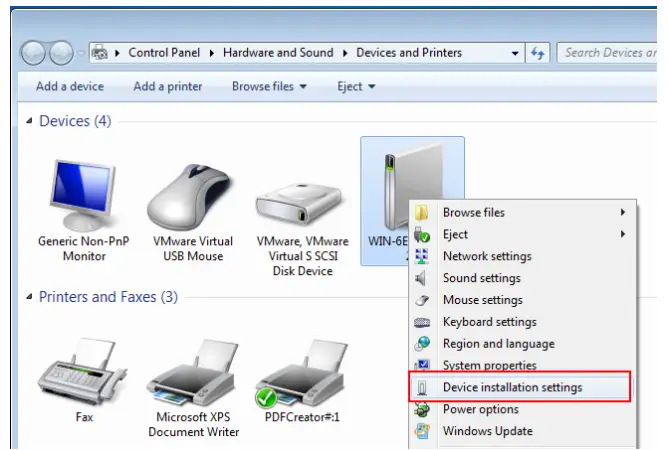Image resolution: width=668 pixels, height=450 pixels.
Task: Choose Network settings from context menu
Action: pyautogui.click(x=522, y=256)
